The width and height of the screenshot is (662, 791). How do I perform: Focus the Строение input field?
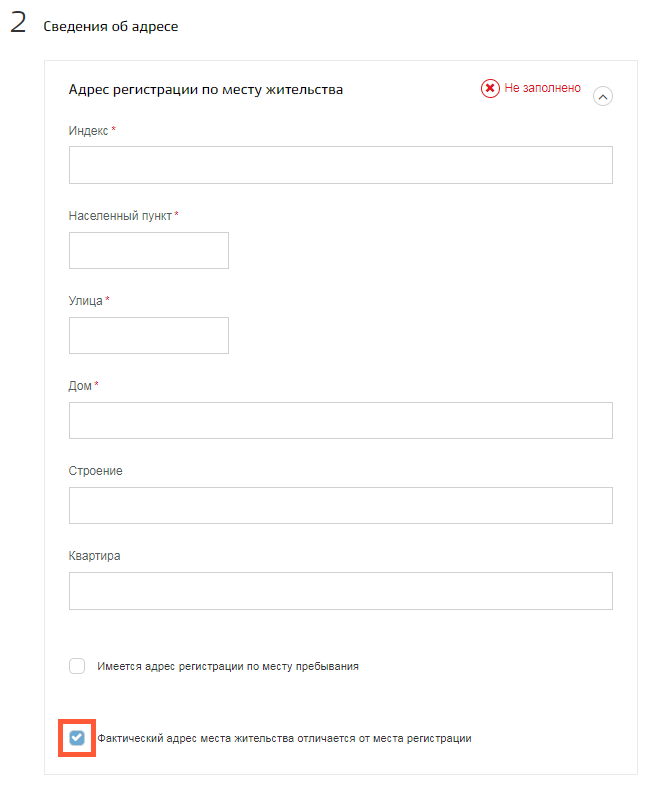click(341, 505)
